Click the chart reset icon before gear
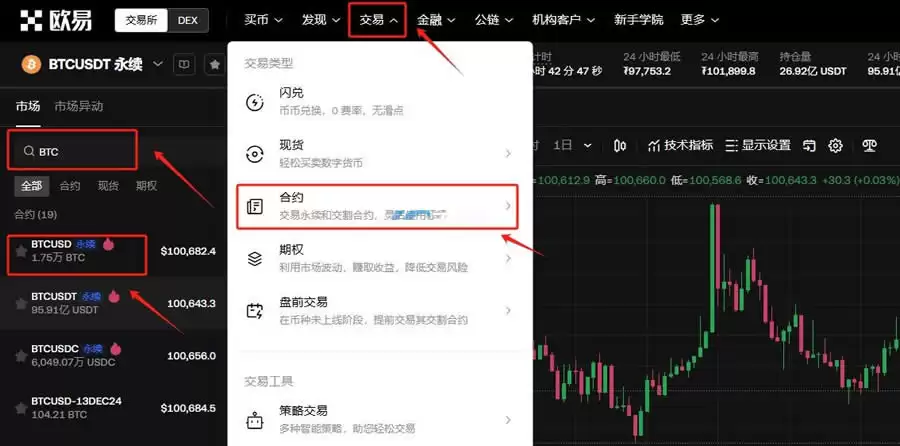Screen dimensions: 900x446 tap(809, 146)
